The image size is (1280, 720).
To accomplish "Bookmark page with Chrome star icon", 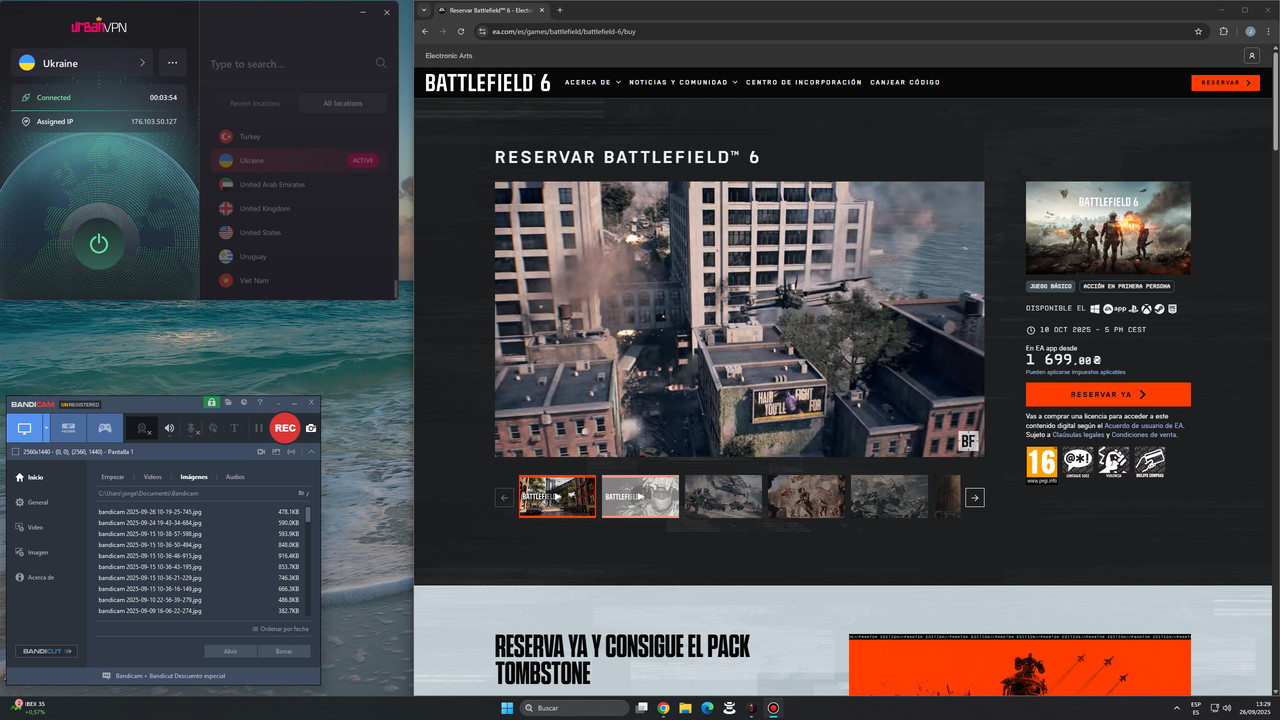I will click(x=1198, y=31).
